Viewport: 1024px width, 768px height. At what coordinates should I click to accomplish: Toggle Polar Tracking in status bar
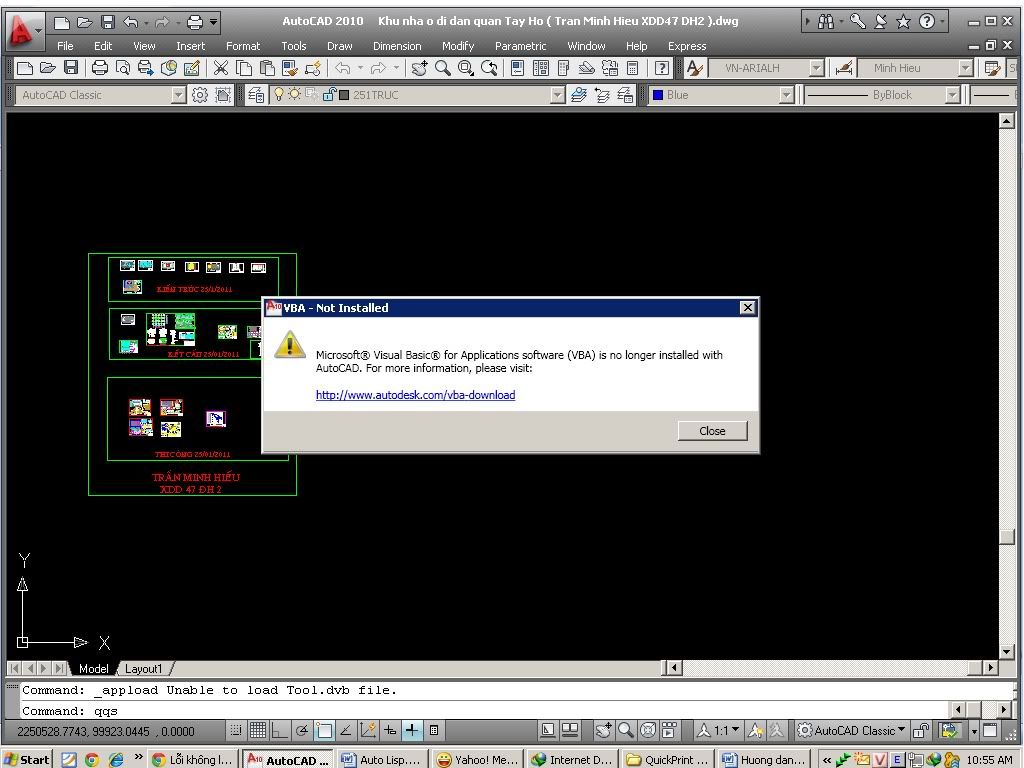point(302,730)
